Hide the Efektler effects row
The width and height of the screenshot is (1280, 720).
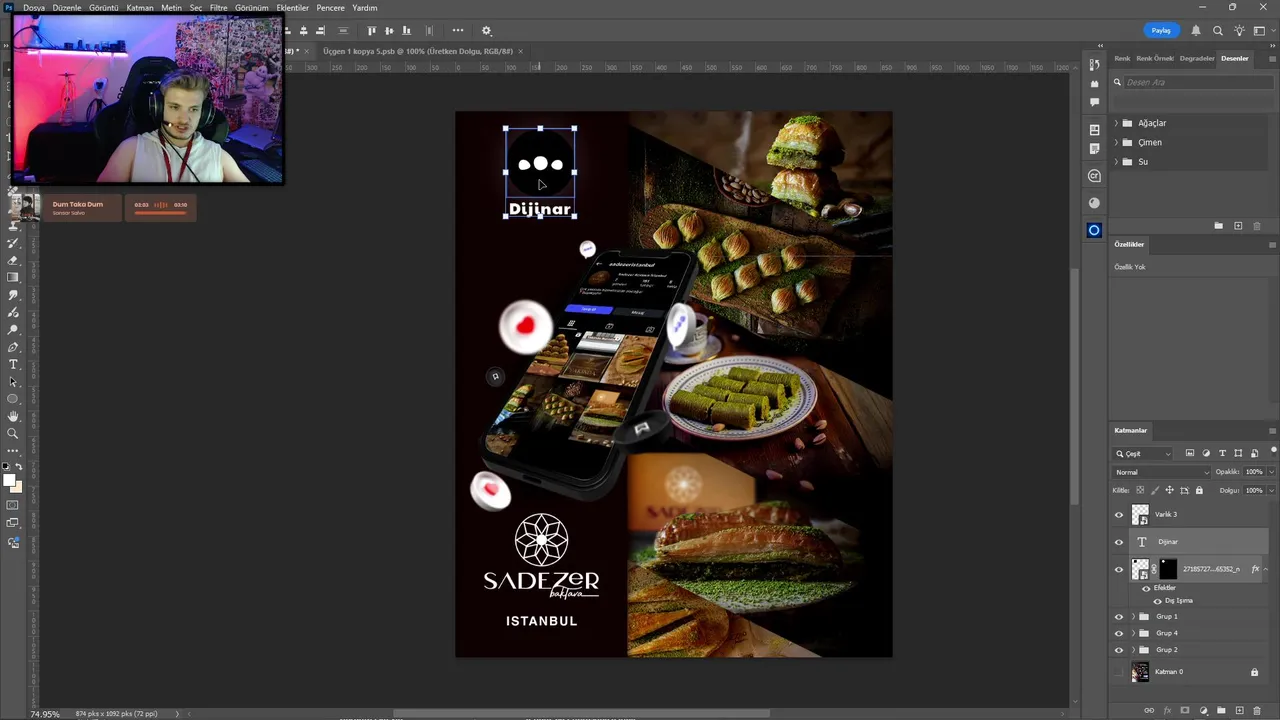pos(1146,588)
